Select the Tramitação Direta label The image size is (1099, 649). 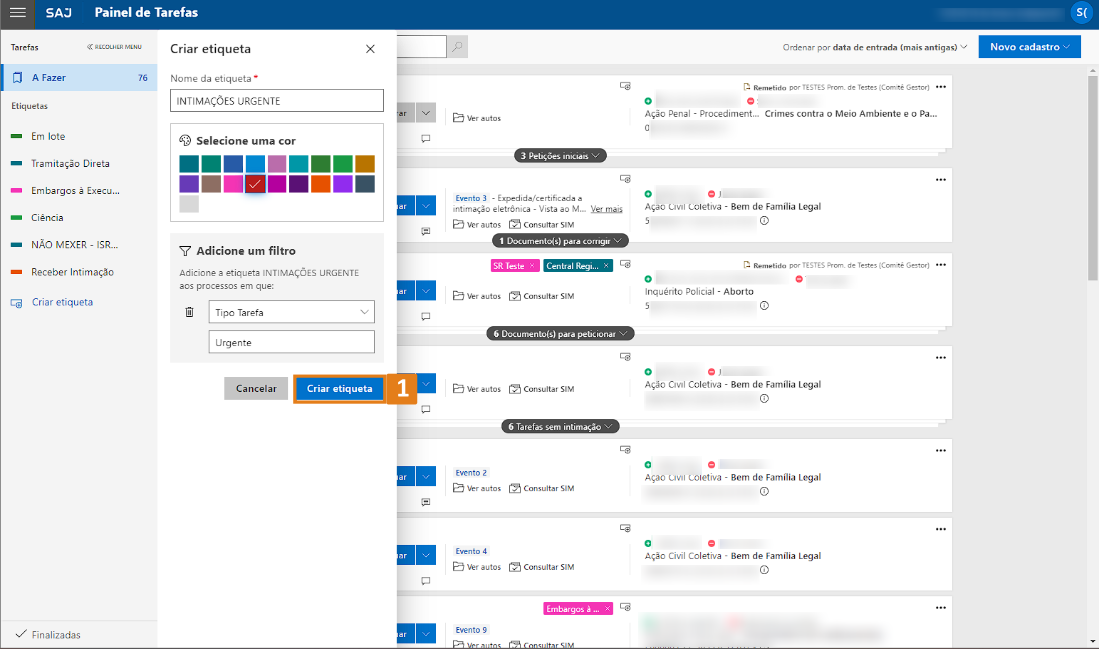[x=69, y=163]
